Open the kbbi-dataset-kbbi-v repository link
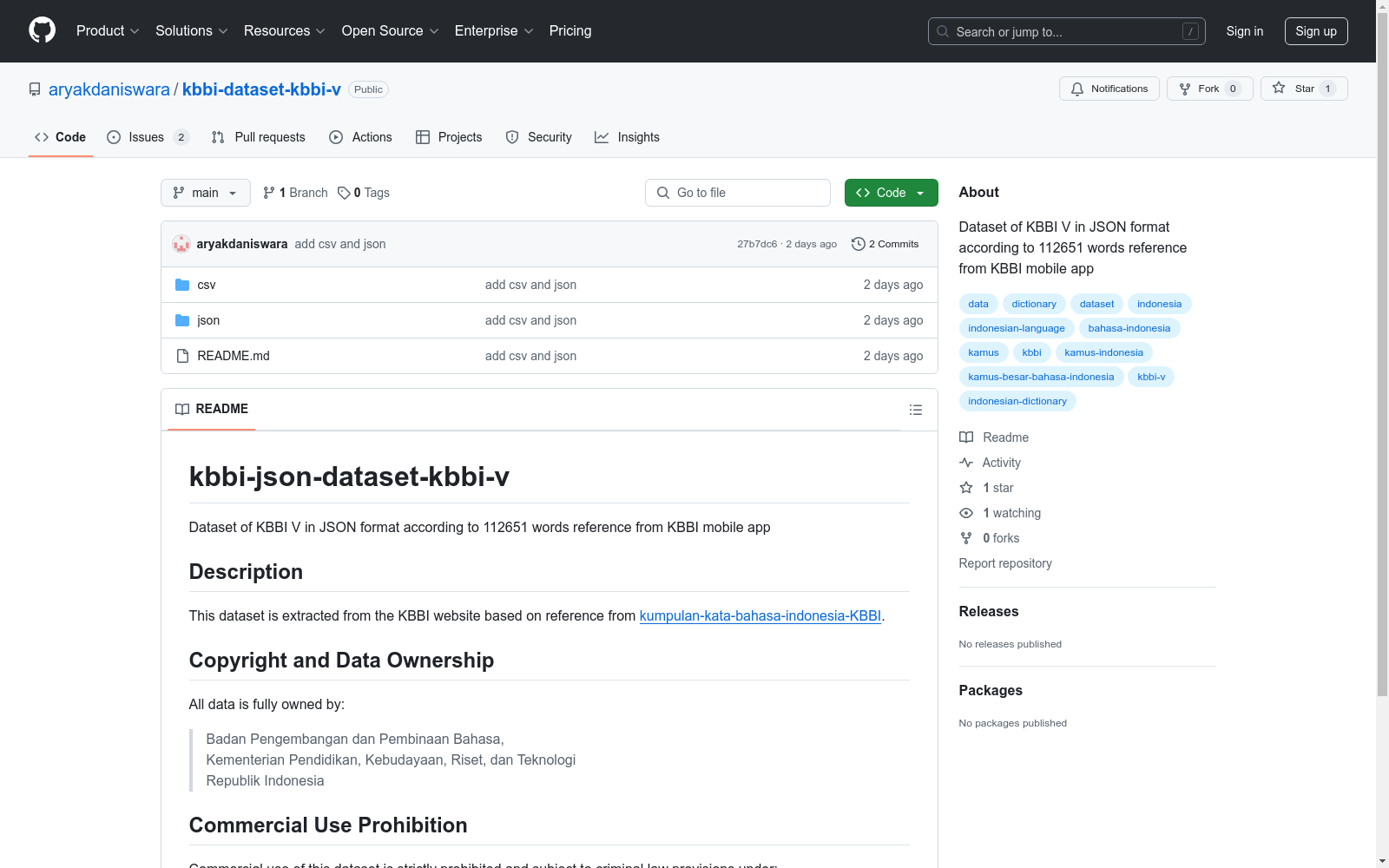Viewport: 1389px width, 868px height. [x=261, y=89]
